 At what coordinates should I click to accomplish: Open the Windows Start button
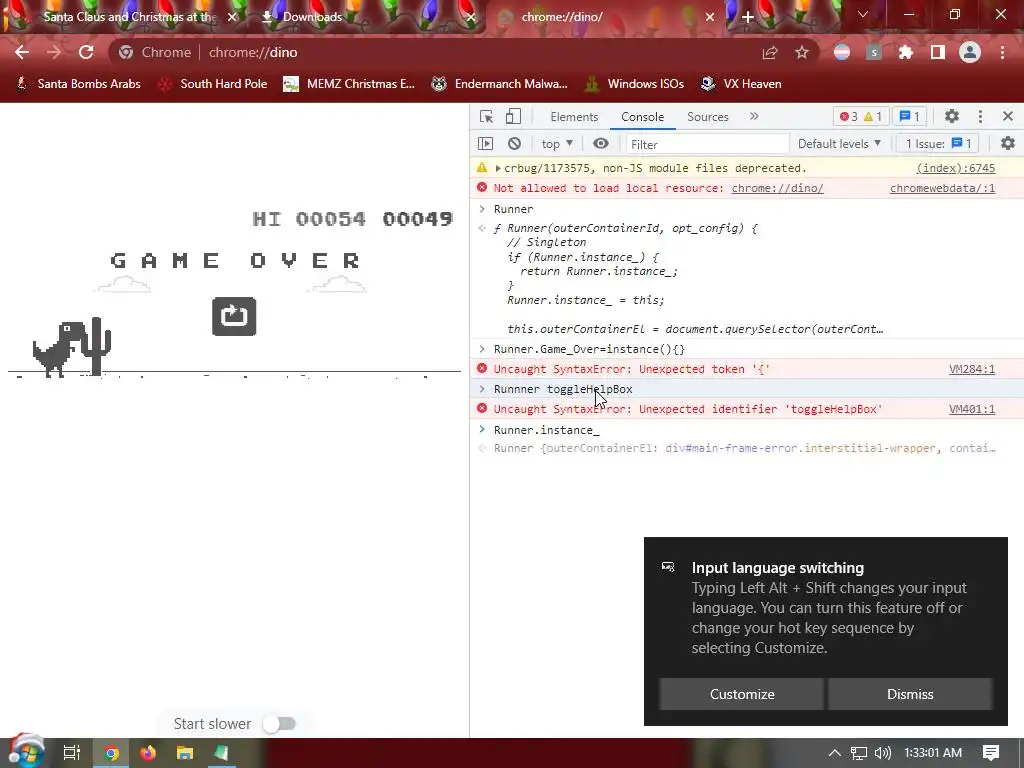[26, 752]
